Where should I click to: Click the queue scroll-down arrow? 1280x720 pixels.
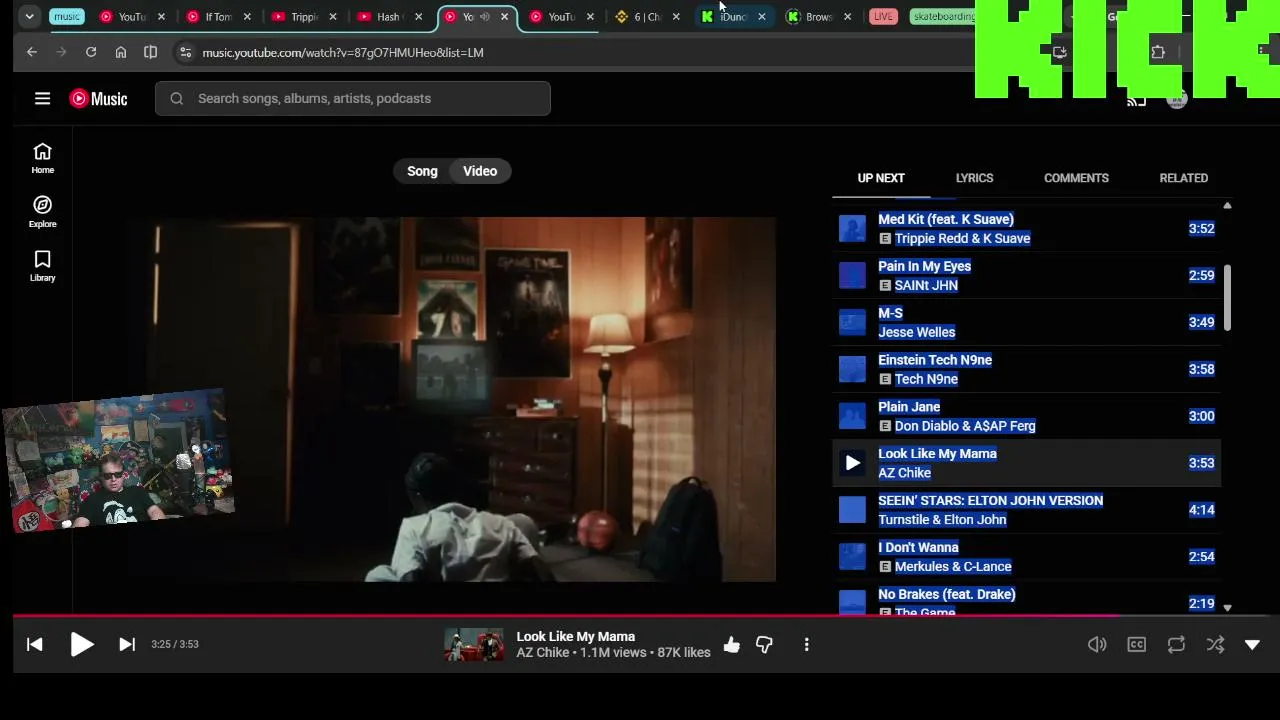click(x=1227, y=607)
